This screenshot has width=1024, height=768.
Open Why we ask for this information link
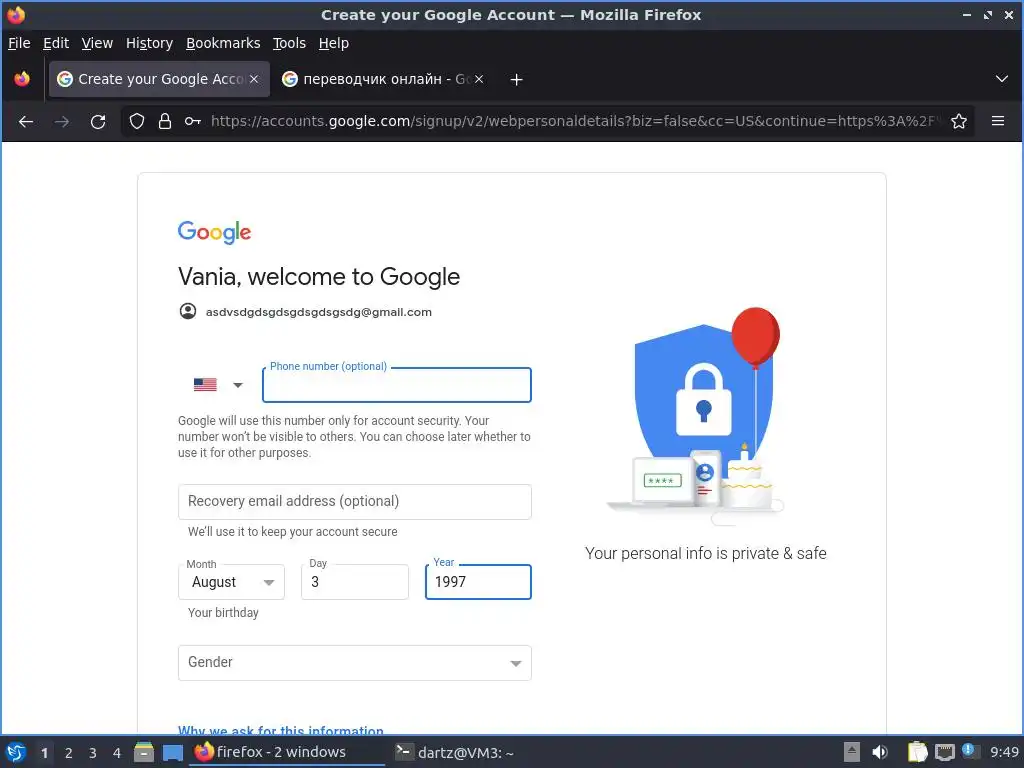tap(281, 730)
